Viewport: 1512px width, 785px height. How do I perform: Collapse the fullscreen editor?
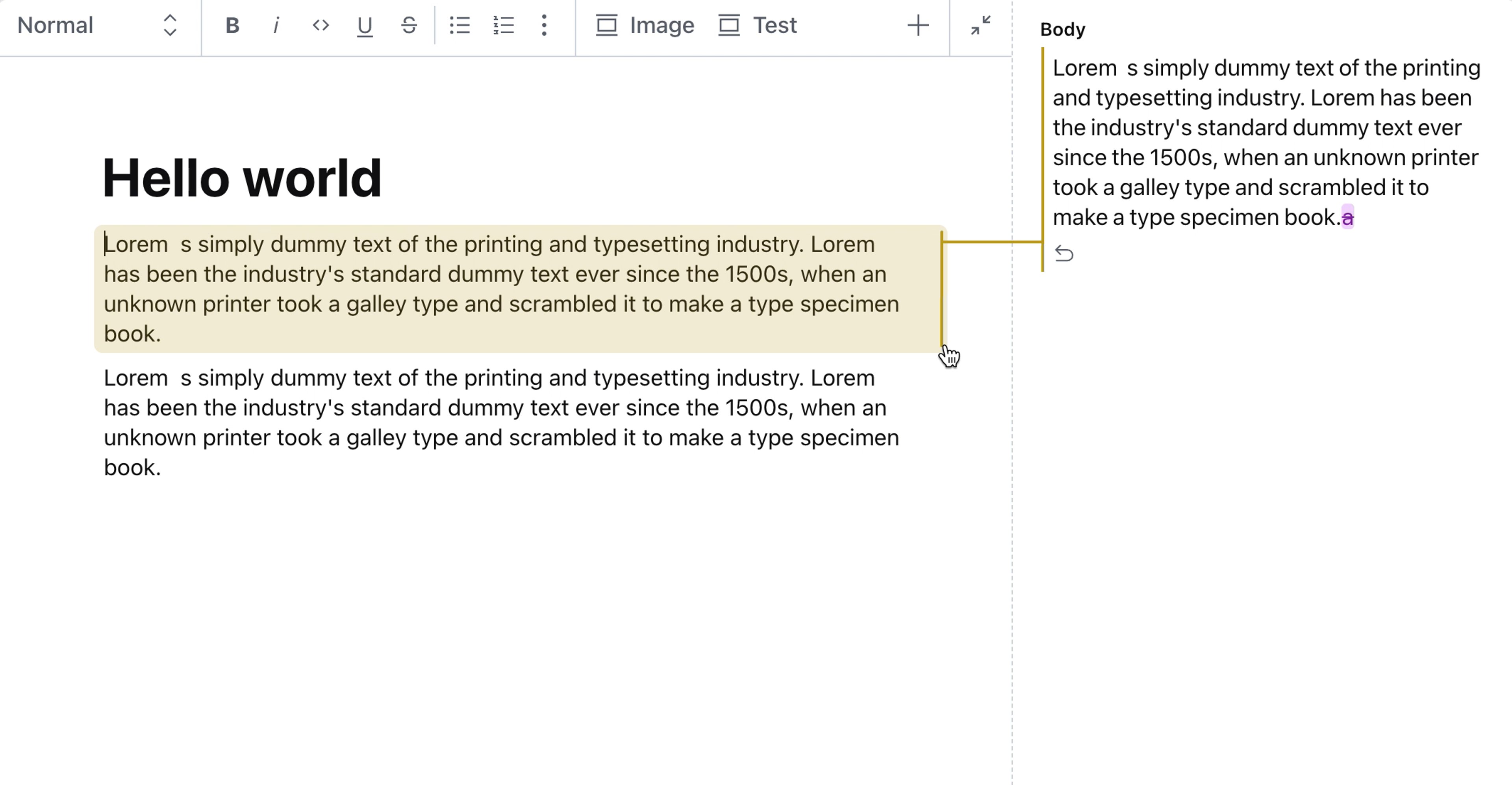981,26
